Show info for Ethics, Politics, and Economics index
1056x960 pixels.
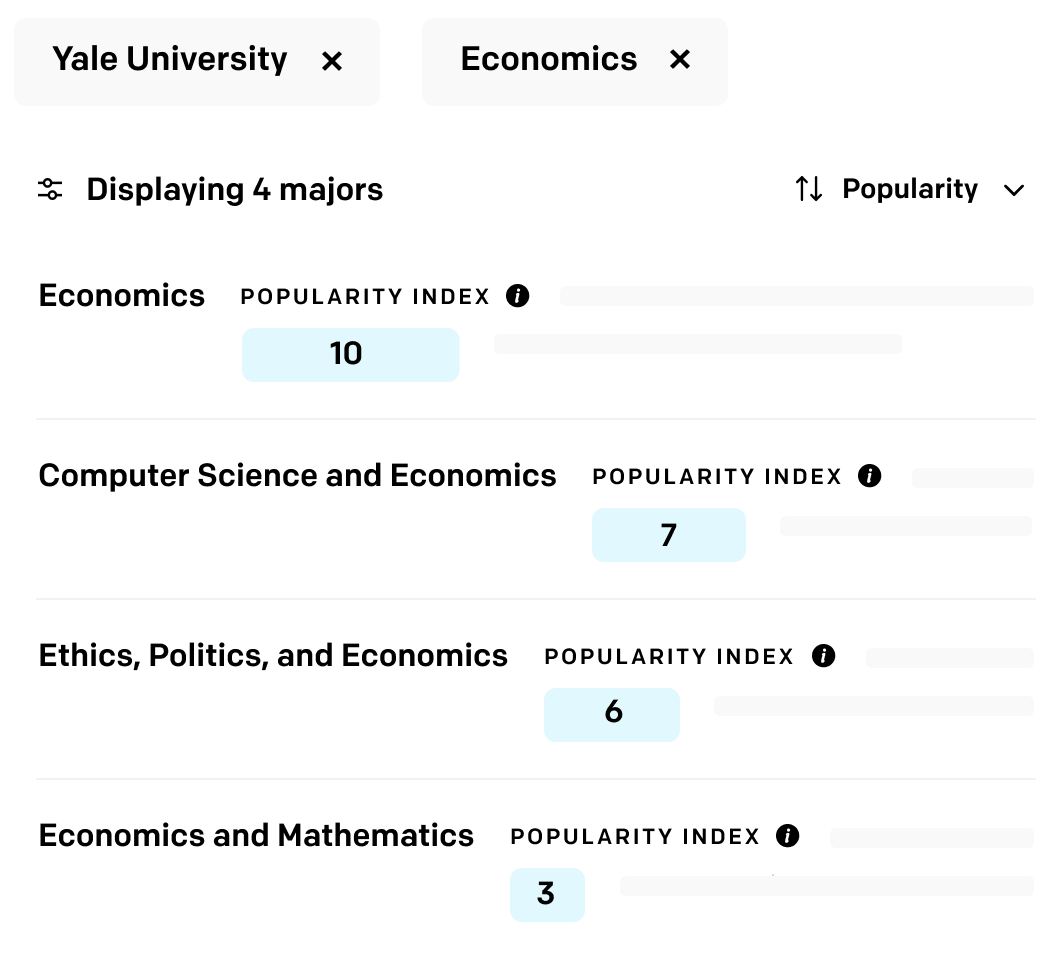[x=823, y=655]
